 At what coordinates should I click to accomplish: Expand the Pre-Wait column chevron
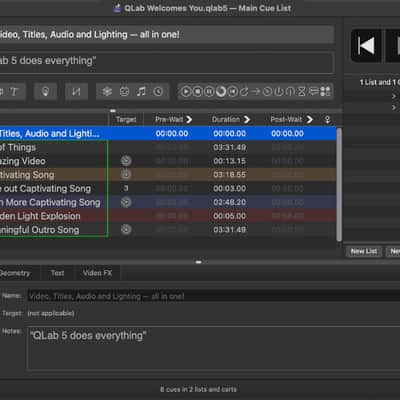189,120
